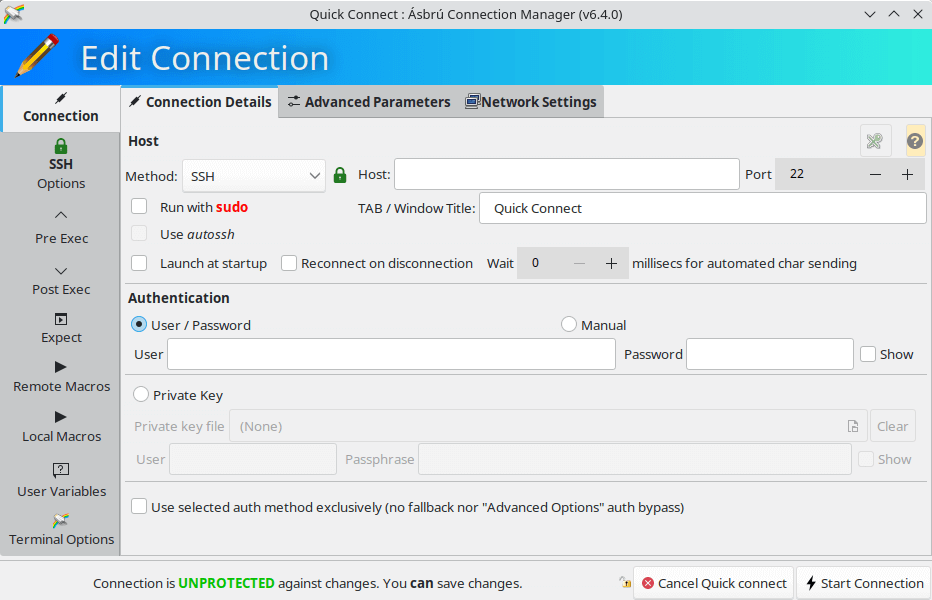Click Start Connection button

[864, 583]
